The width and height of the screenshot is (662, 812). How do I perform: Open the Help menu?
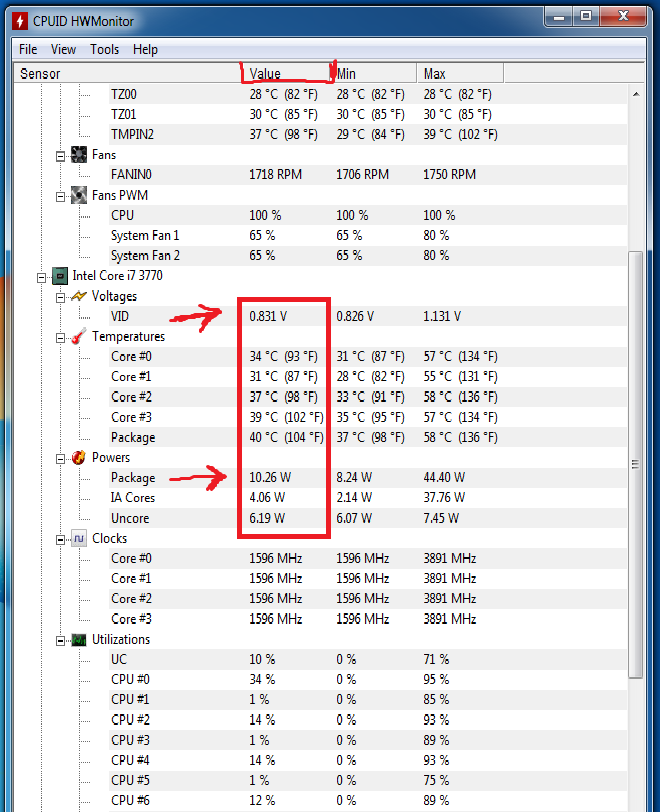click(145, 49)
